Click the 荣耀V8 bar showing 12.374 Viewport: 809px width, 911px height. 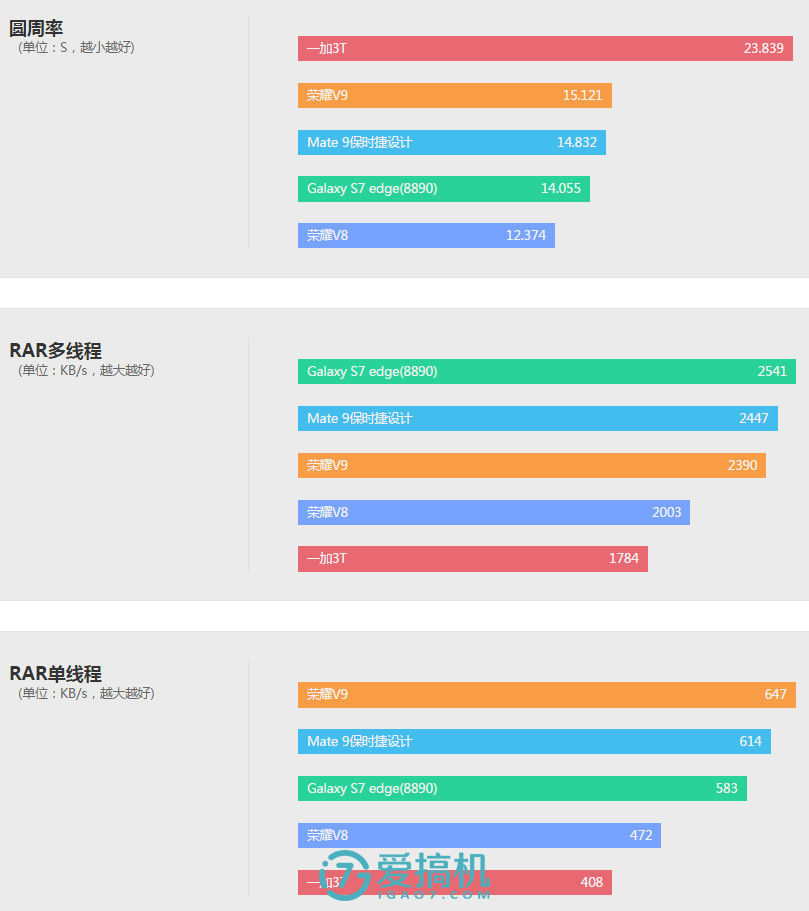point(426,235)
